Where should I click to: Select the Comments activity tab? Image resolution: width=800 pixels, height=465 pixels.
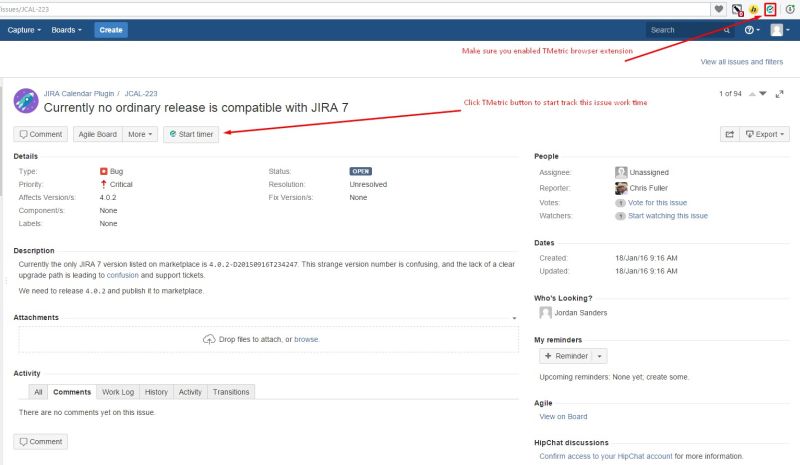tap(72, 392)
